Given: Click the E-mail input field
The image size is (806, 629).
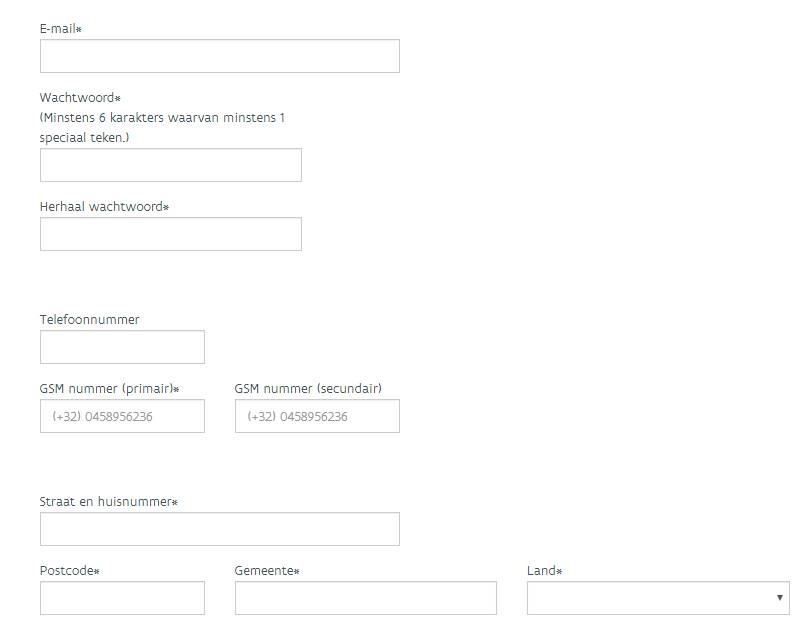Looking at the screenshot, I should tap(219, 56).
